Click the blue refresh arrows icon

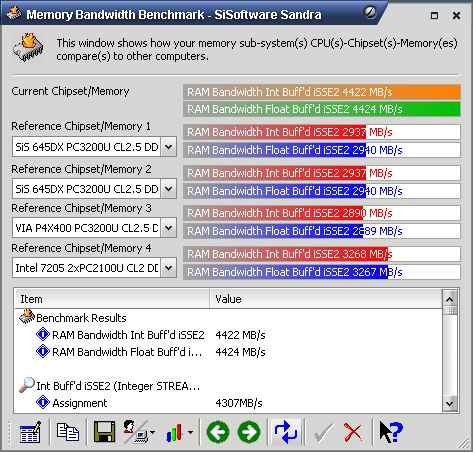pos(286,432)
